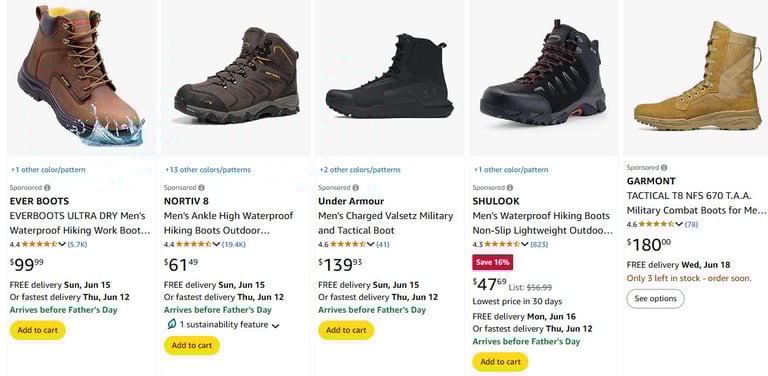Open +13 other colors/patterns link

pos(208,170)
